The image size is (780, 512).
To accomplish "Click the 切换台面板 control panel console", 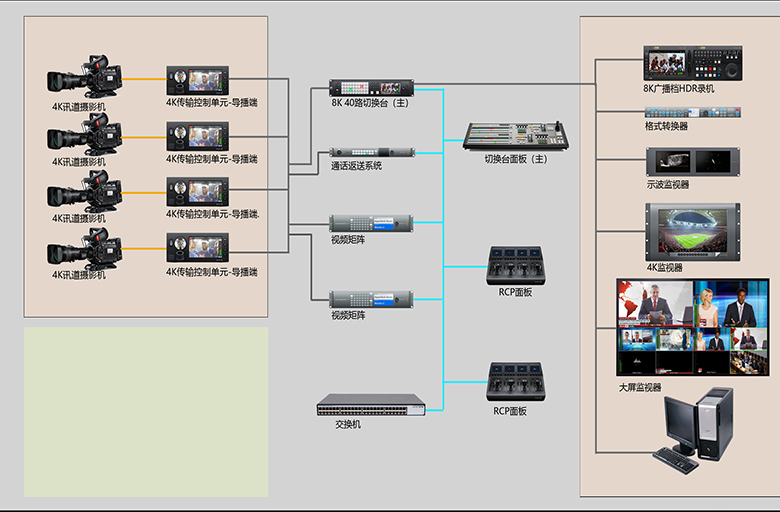I will (x=518, y=135).
